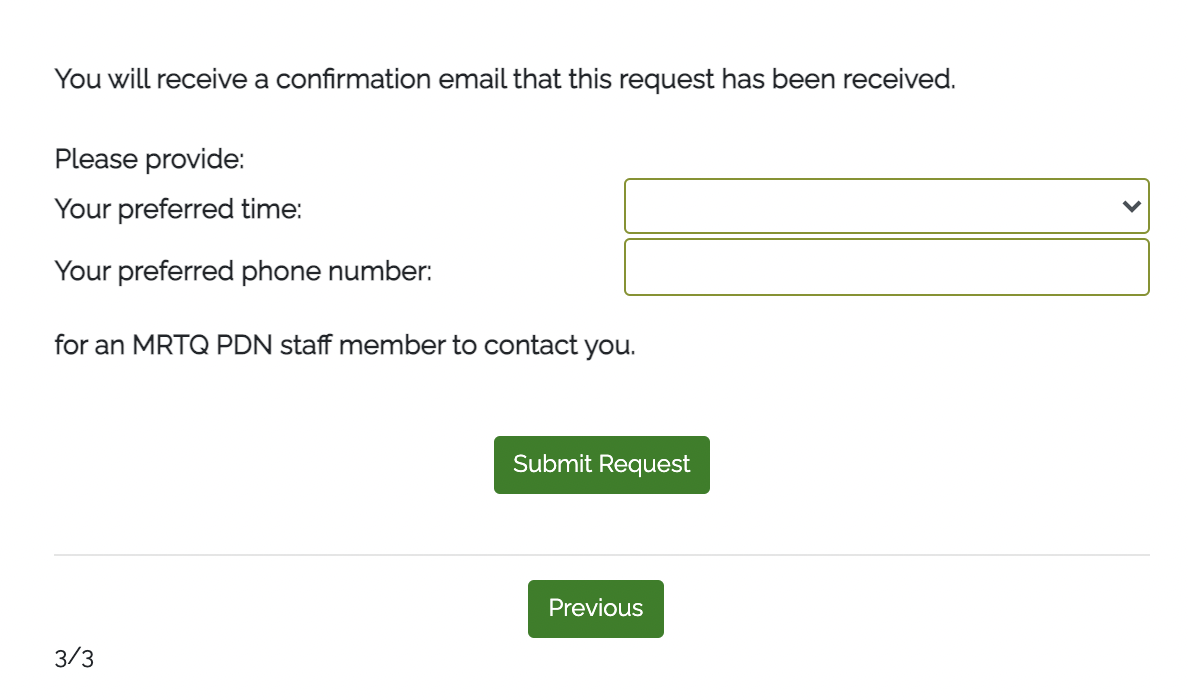Click the 3/3 page step indicator

pos(74,659)
